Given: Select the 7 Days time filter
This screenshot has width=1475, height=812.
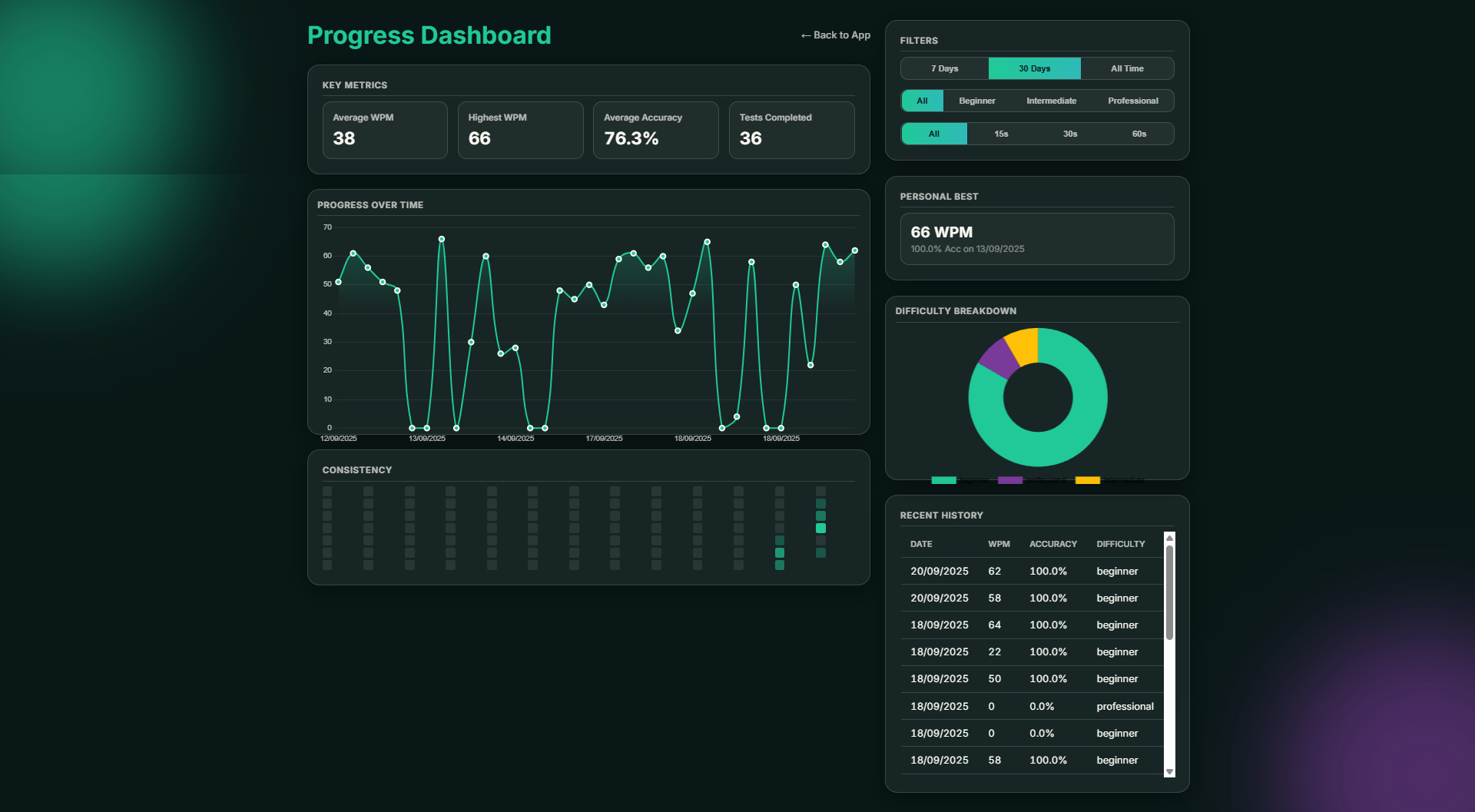Looking at the screenshot, I should click(944, 68).
